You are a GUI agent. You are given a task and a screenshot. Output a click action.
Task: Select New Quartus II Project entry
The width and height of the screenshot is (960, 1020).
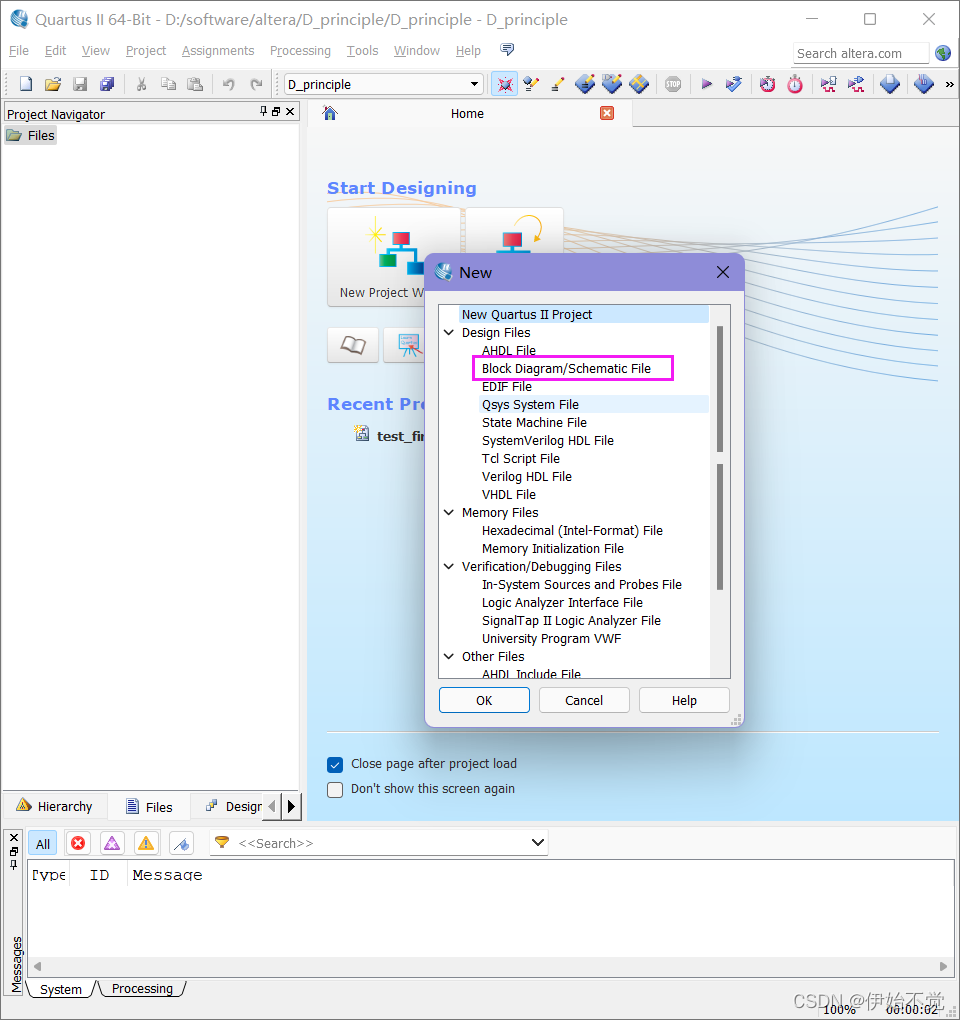pos(583,315)
